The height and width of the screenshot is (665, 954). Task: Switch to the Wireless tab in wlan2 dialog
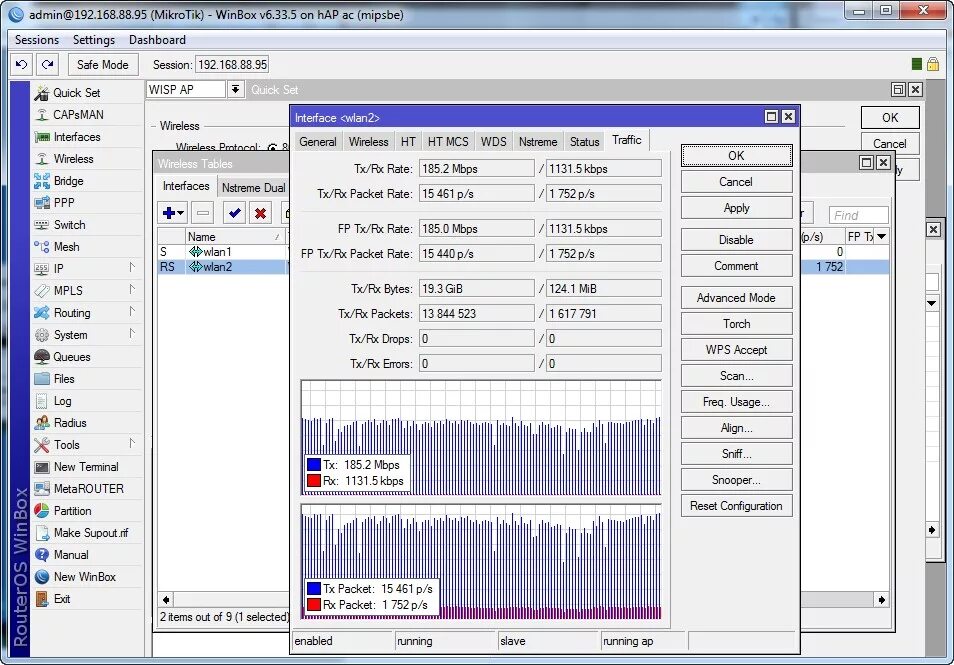(x=368, y=142)
